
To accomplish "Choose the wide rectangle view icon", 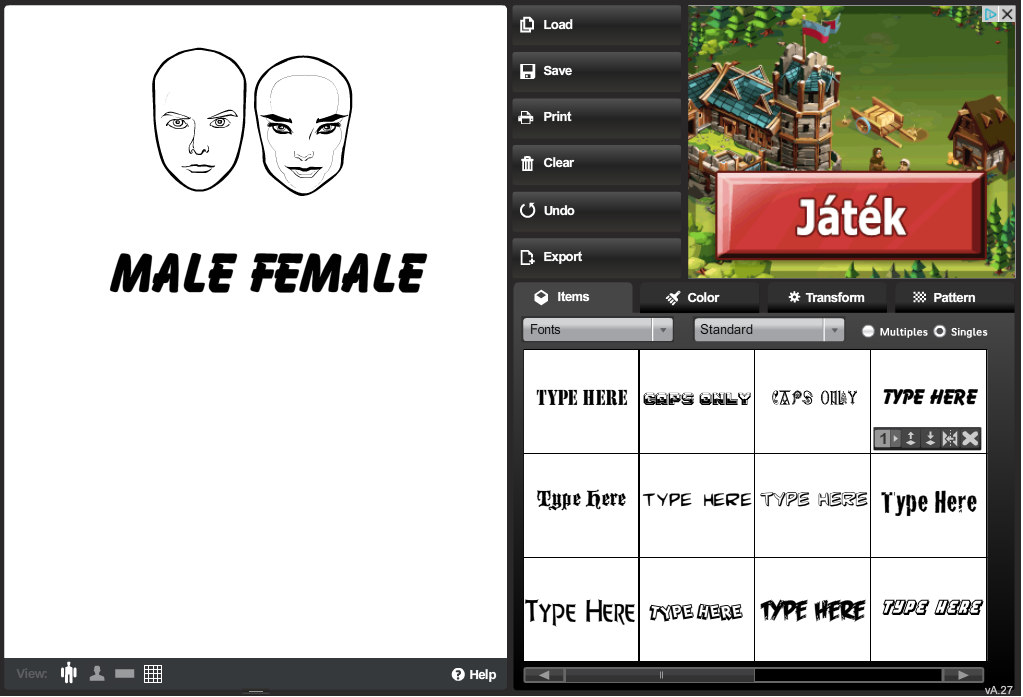I will click(125, 673).
